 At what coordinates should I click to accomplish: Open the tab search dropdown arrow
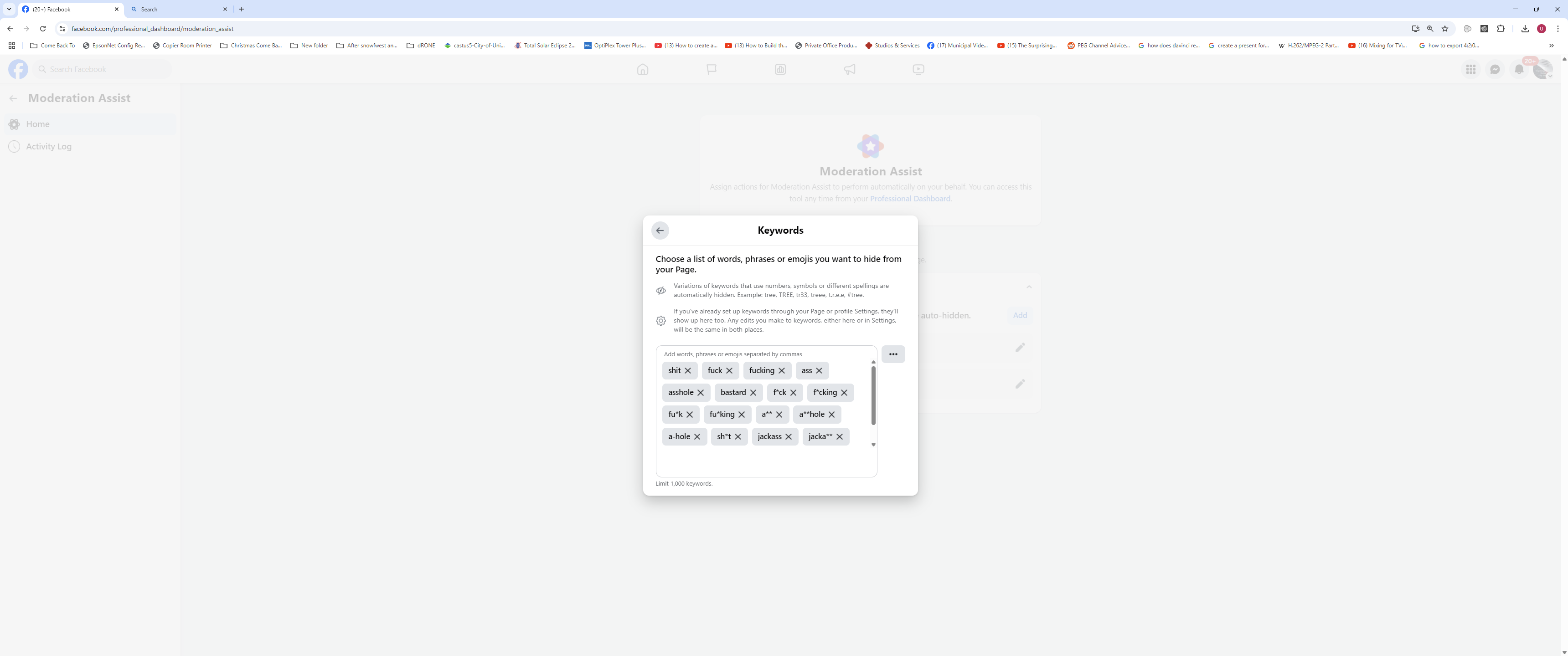click(x=9, y=9)
